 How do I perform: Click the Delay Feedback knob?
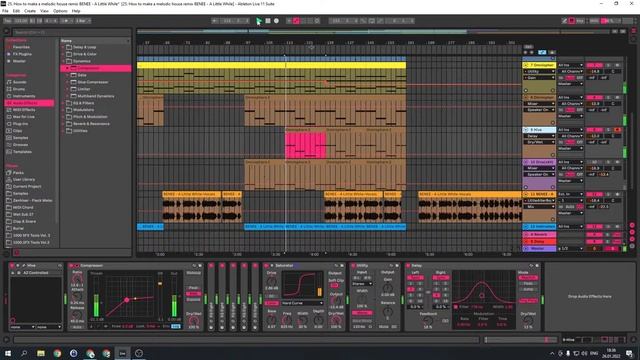[x=427, y=321]
